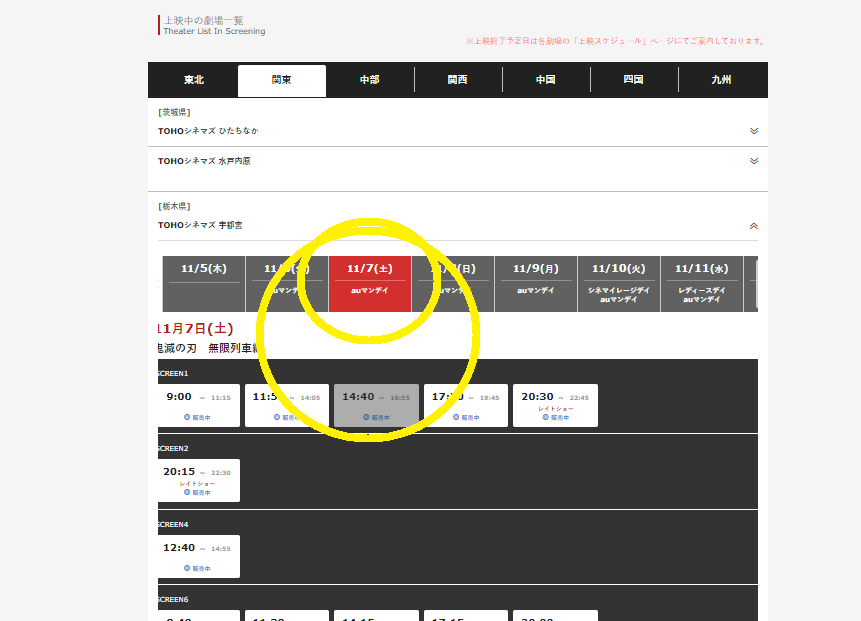This screenshot has width=861, height=621.
Task: Click the red 上映終了予定日 notice text
Action: [x=616, y=41]
